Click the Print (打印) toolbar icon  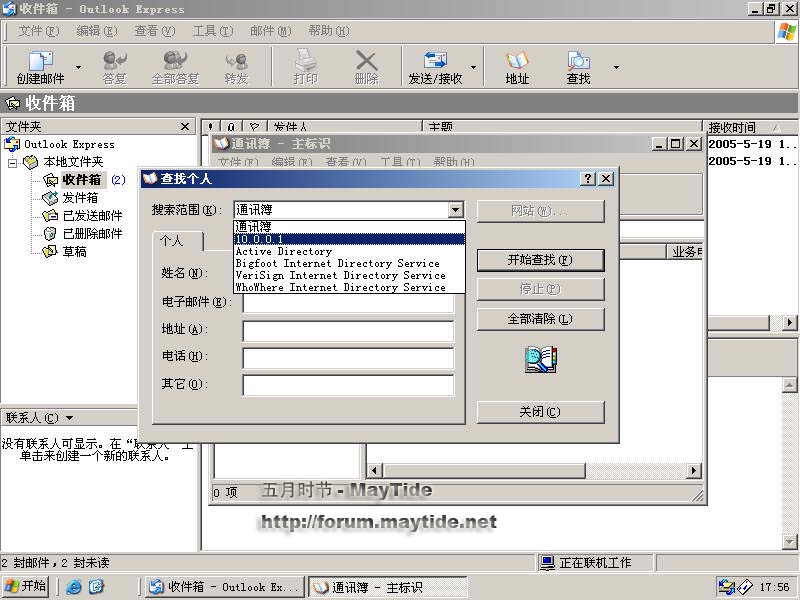tap(305, 66)
